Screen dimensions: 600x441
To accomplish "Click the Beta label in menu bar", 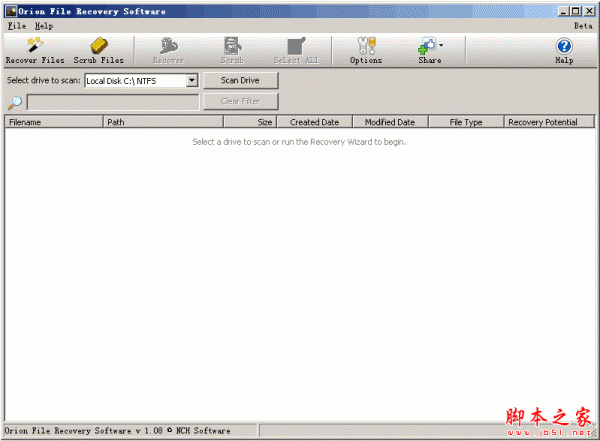I will (x=583, y=26).
